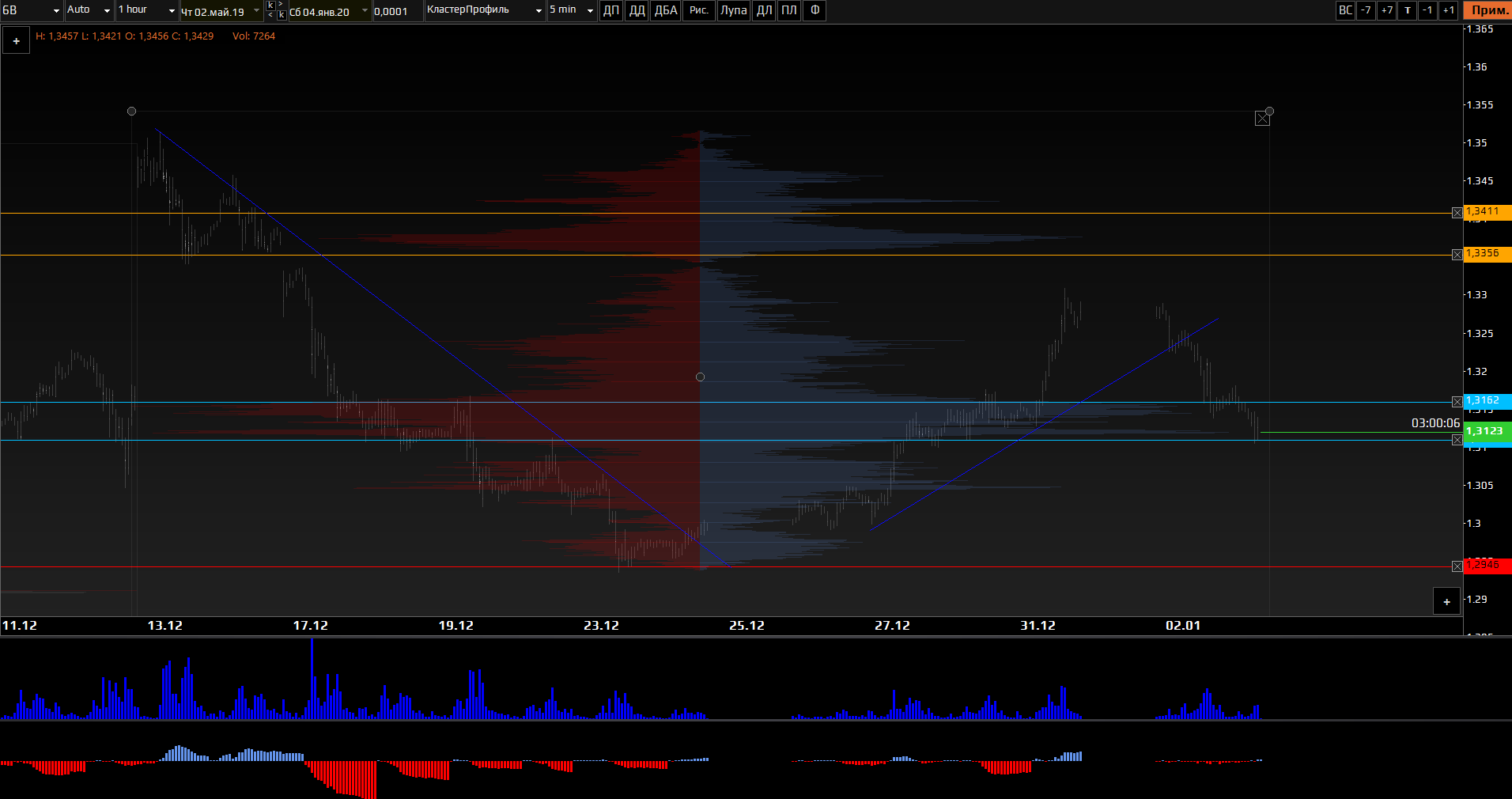Click the +7 days shift button
This screenshot has height=799, width=1512.
click(1386, 10)
